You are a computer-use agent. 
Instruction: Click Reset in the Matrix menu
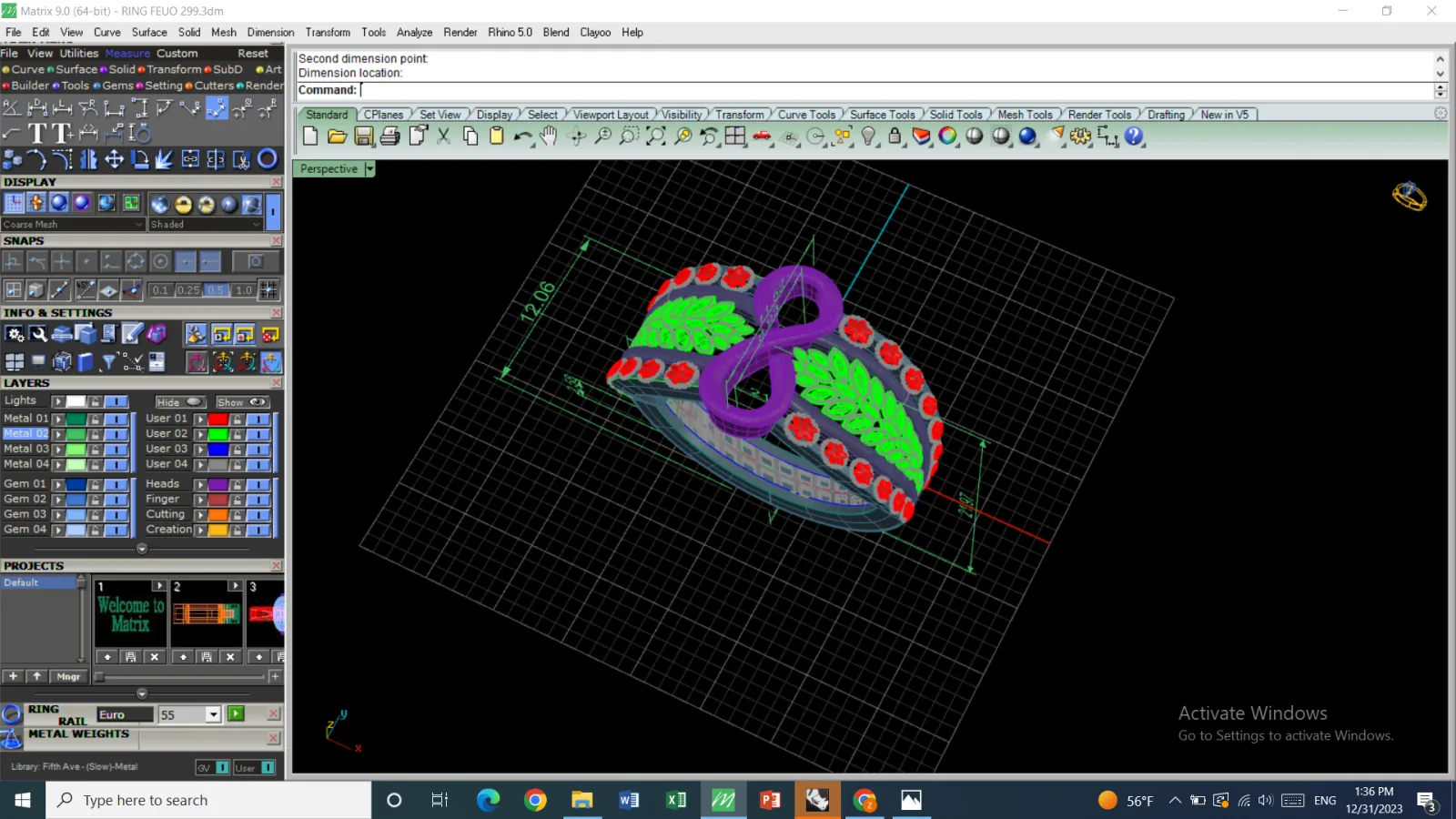point(253,54)
